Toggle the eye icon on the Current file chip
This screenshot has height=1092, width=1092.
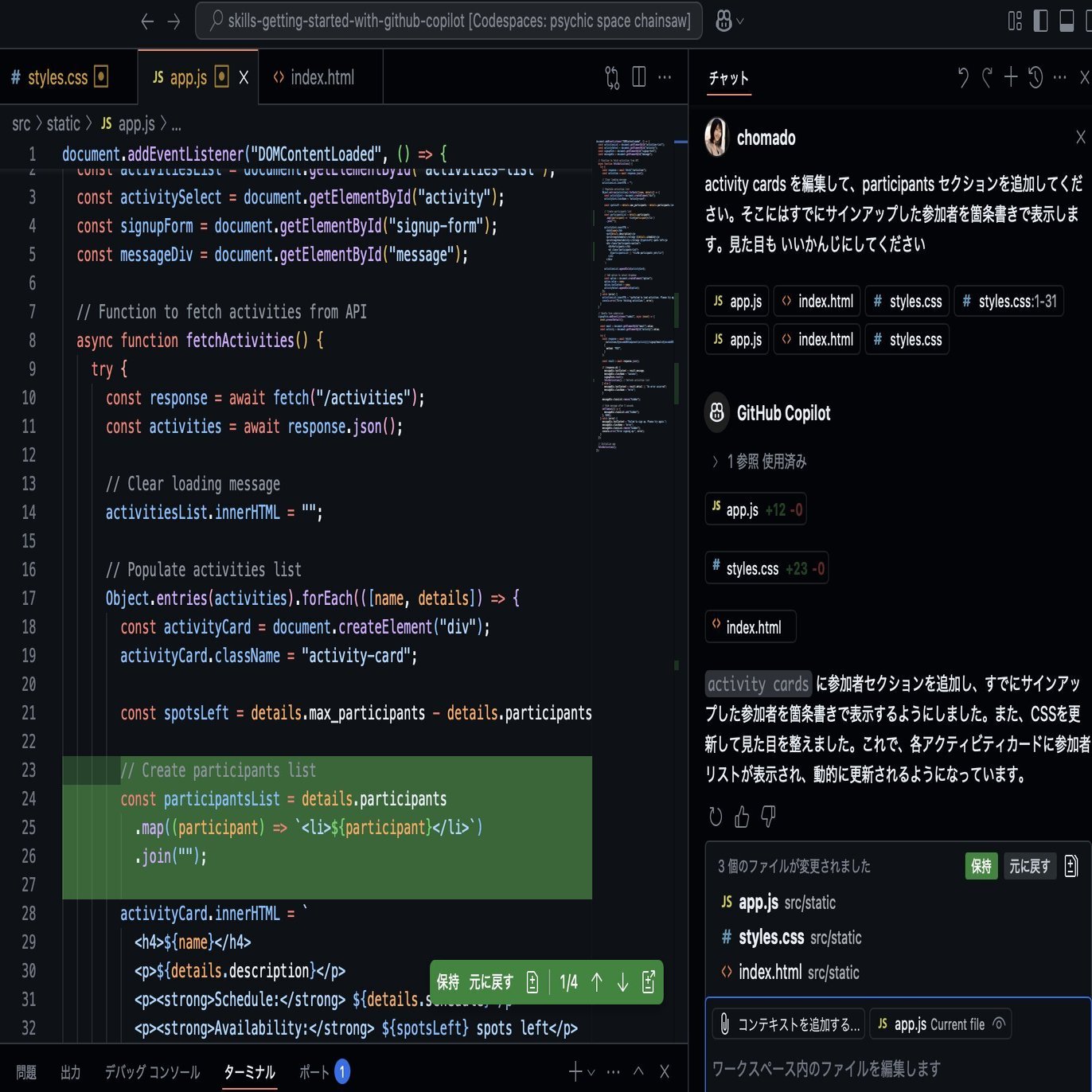click(1000, 1024)
